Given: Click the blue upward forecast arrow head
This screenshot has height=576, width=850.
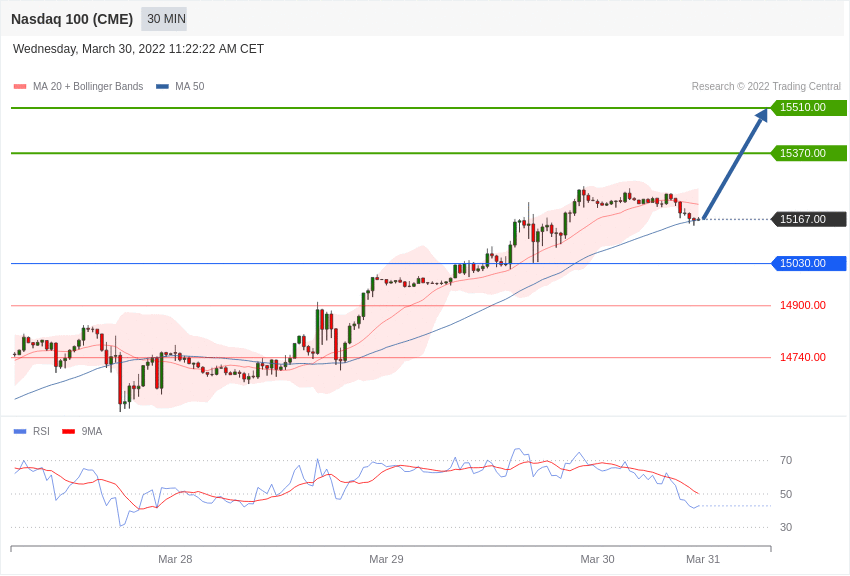Looking at the screenshot, I should (762, 115).
